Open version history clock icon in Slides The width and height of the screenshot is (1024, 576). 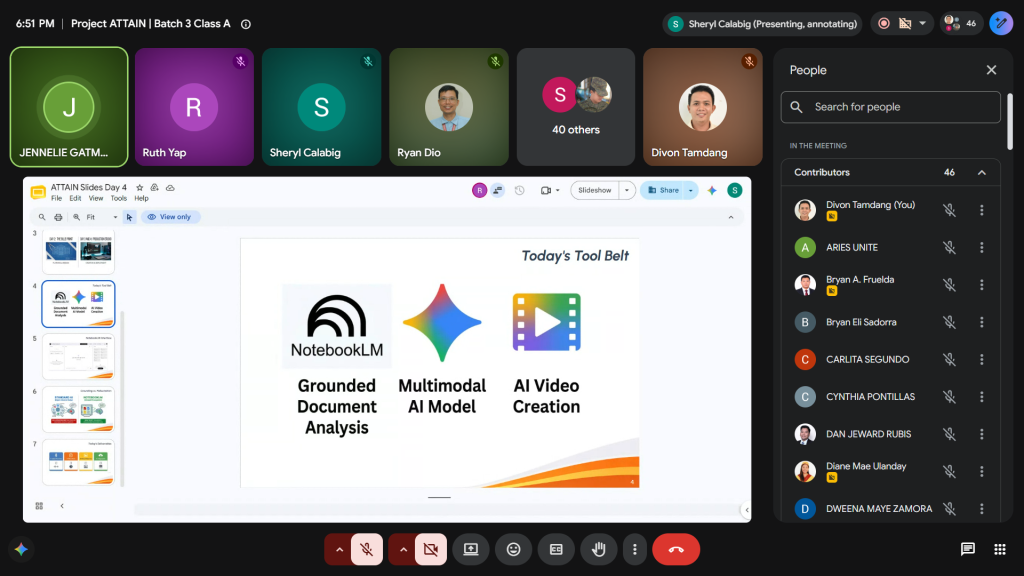[x=519, y=190]
